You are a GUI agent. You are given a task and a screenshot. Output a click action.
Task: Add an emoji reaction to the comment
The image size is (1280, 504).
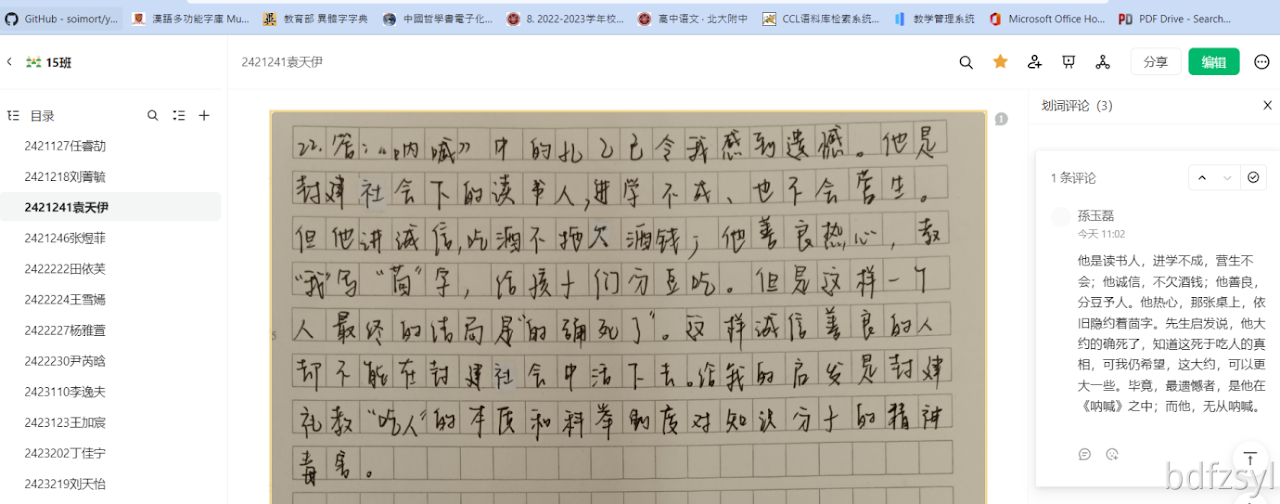1112,454
